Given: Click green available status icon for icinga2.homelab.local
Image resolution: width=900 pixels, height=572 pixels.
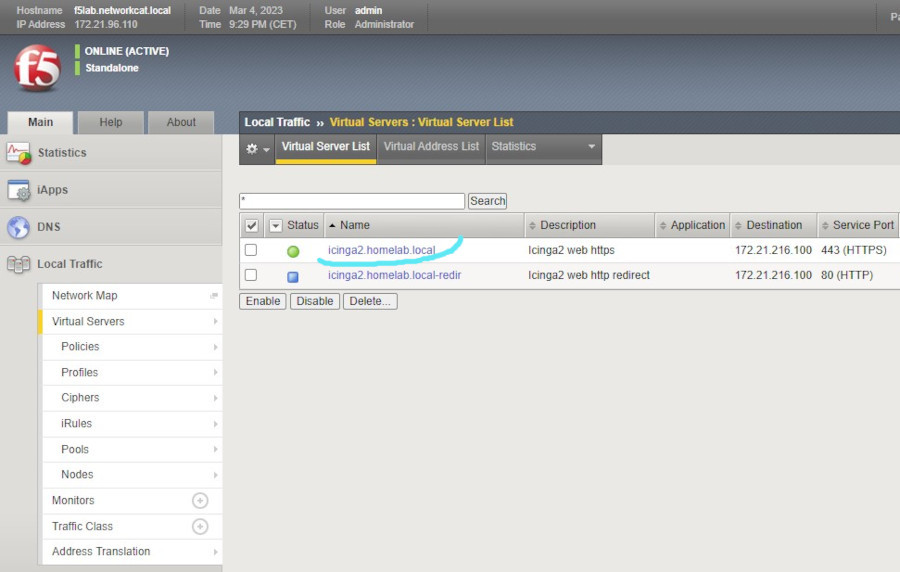Looking at the screenshot, I should pyautogui.click(x=293, y=251).
